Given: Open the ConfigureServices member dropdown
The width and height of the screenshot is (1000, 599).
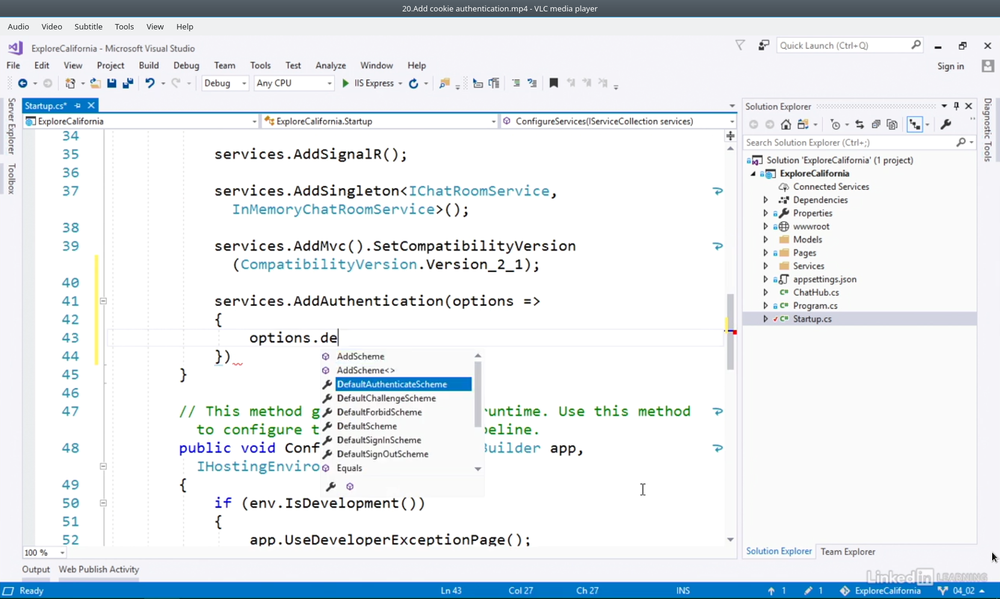Looking at the screenshot, I should click(x=618, y=121).
